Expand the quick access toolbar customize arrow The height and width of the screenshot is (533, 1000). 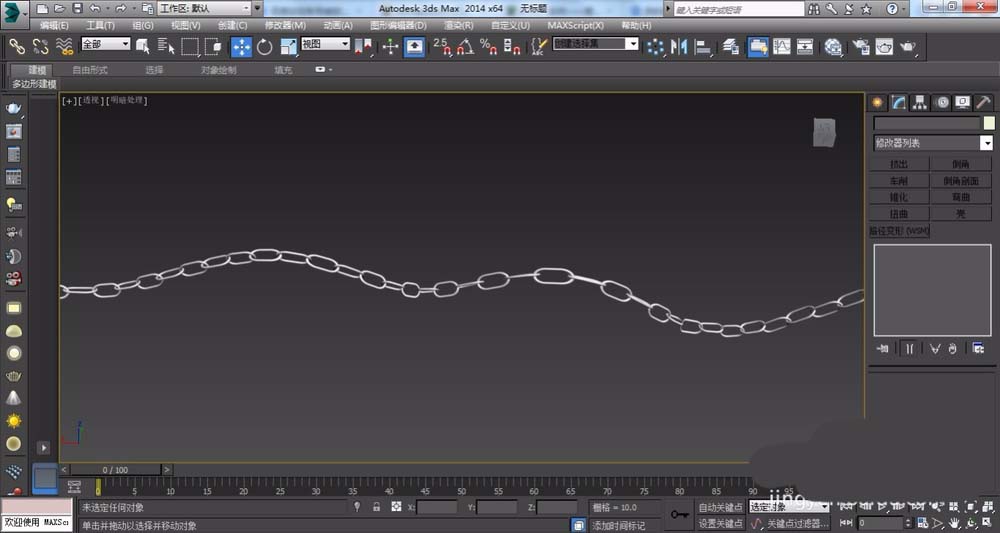pyautogui.click(x=258, y=9)
